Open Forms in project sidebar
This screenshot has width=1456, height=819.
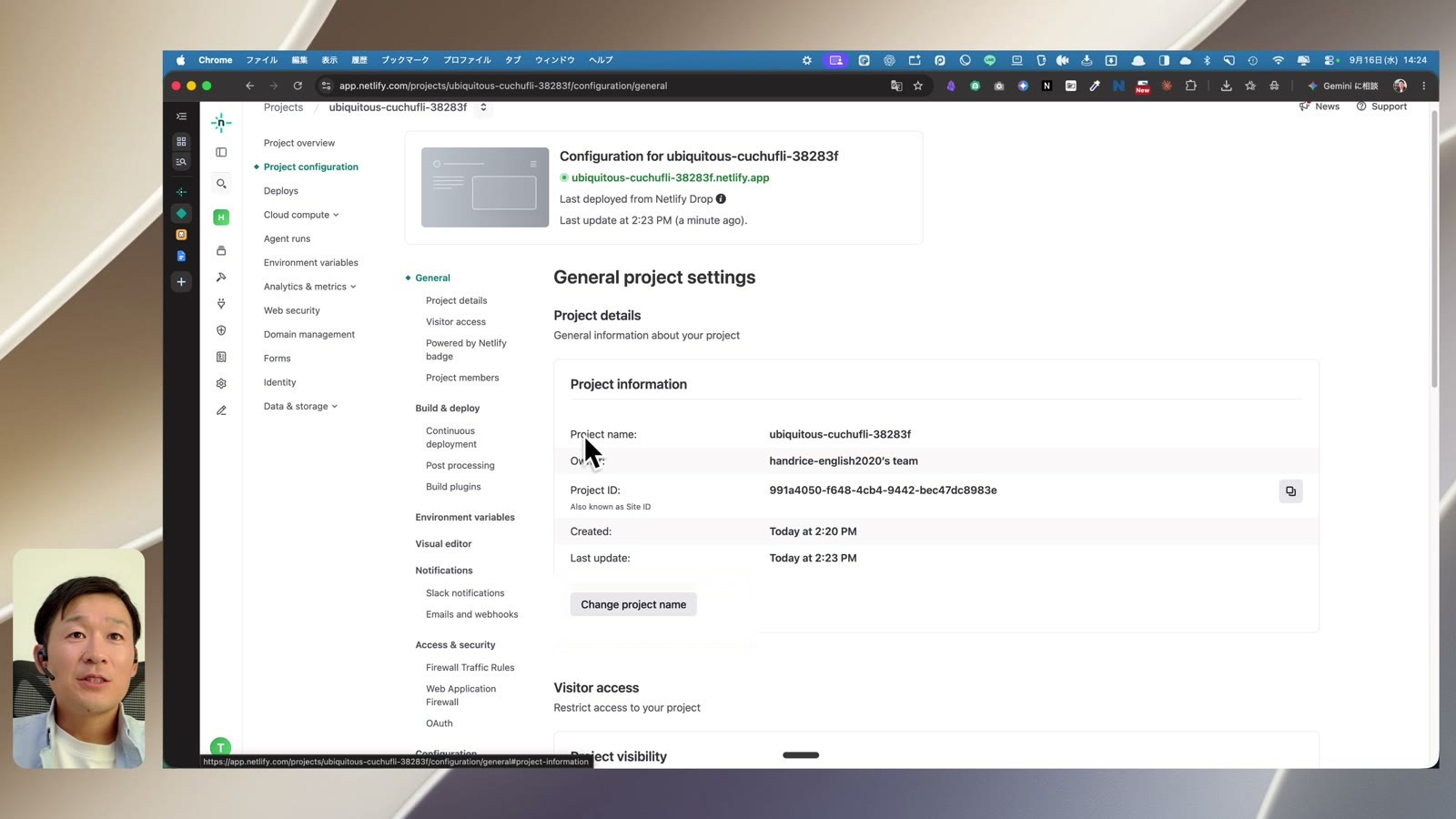pyautogui.click(x=278, y=359)
